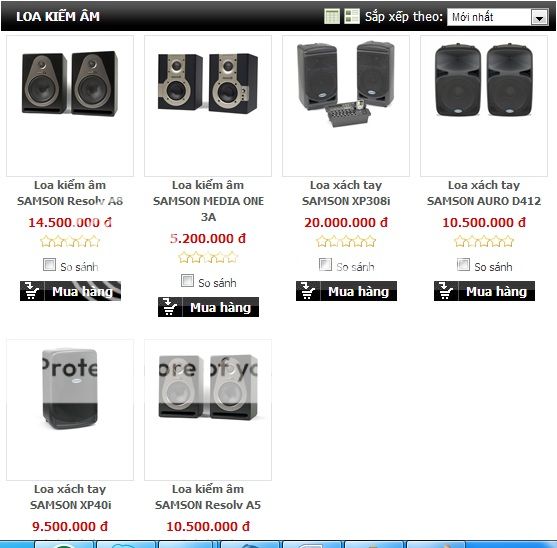Enable So sánh for SAMSON MEDIA ONE 3A

coord(187,281)
